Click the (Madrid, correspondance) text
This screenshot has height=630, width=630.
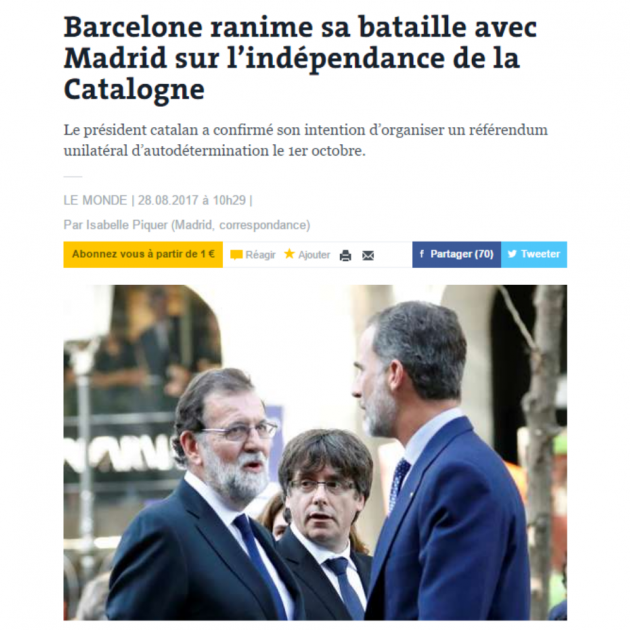pyautogui.click(x=241, y=225)
